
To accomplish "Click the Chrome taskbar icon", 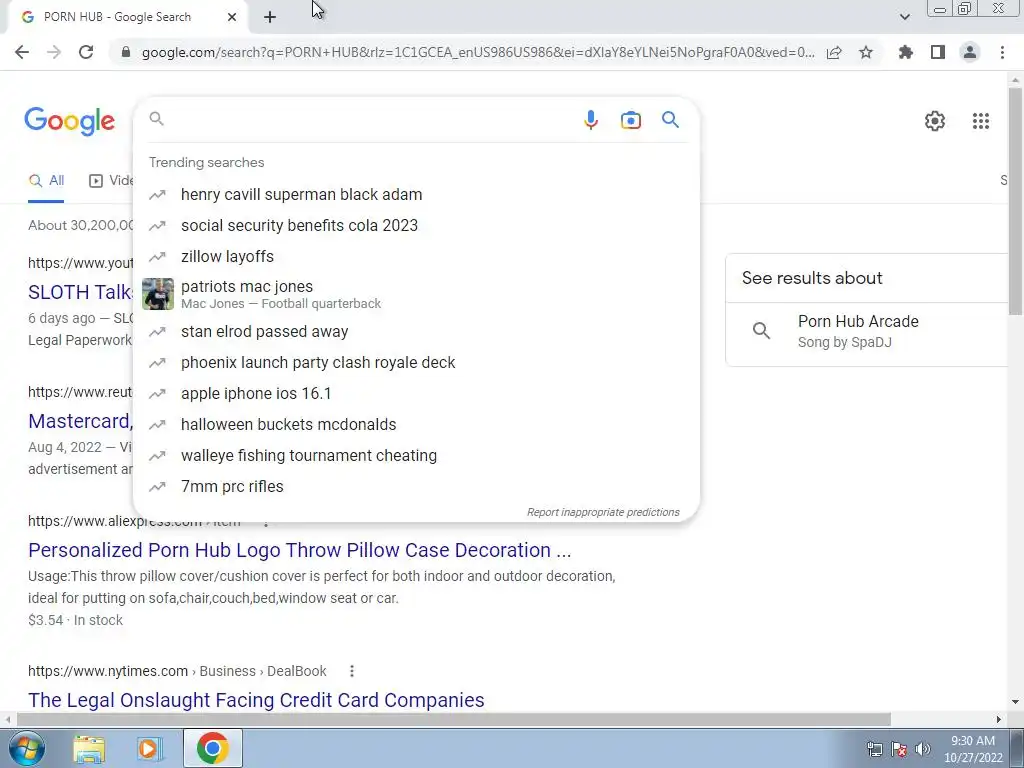I will 212,748.
